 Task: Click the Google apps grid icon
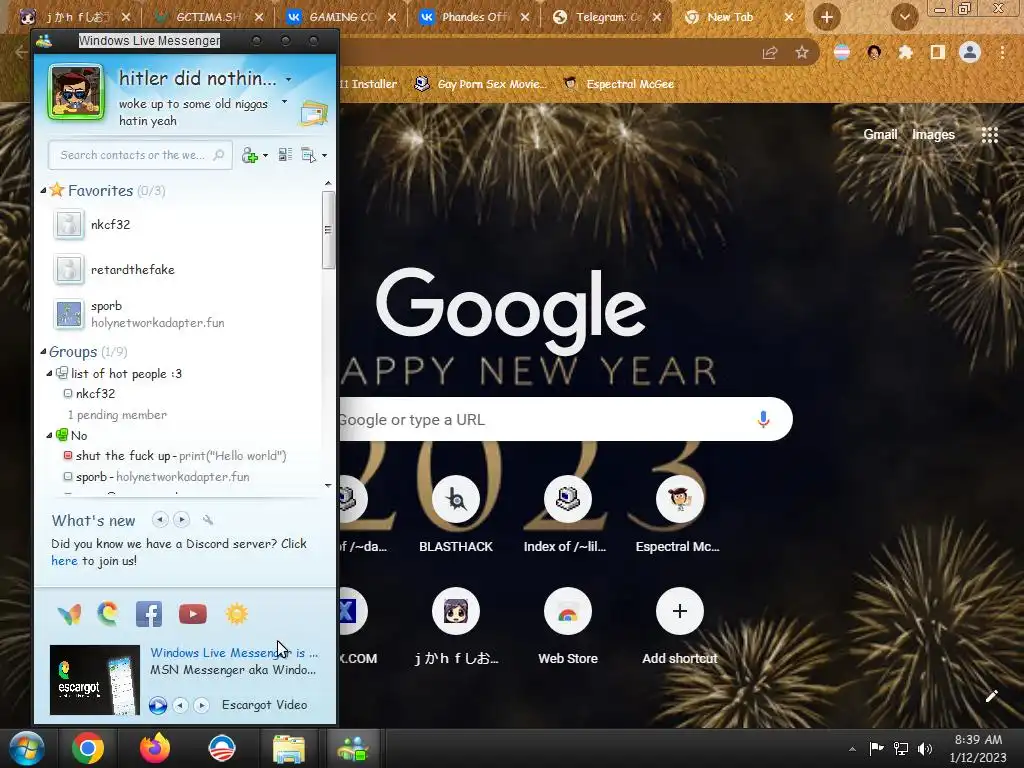click(990, 135)
